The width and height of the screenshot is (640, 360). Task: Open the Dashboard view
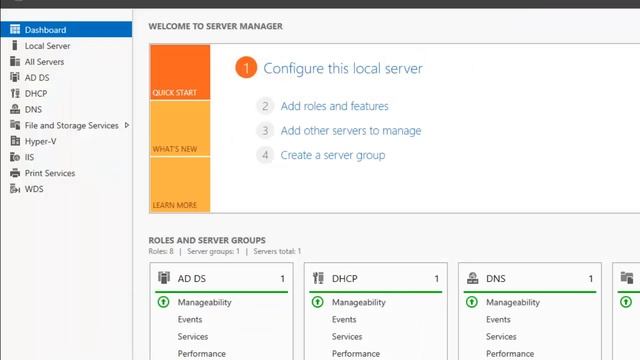[x=66, y=29]
